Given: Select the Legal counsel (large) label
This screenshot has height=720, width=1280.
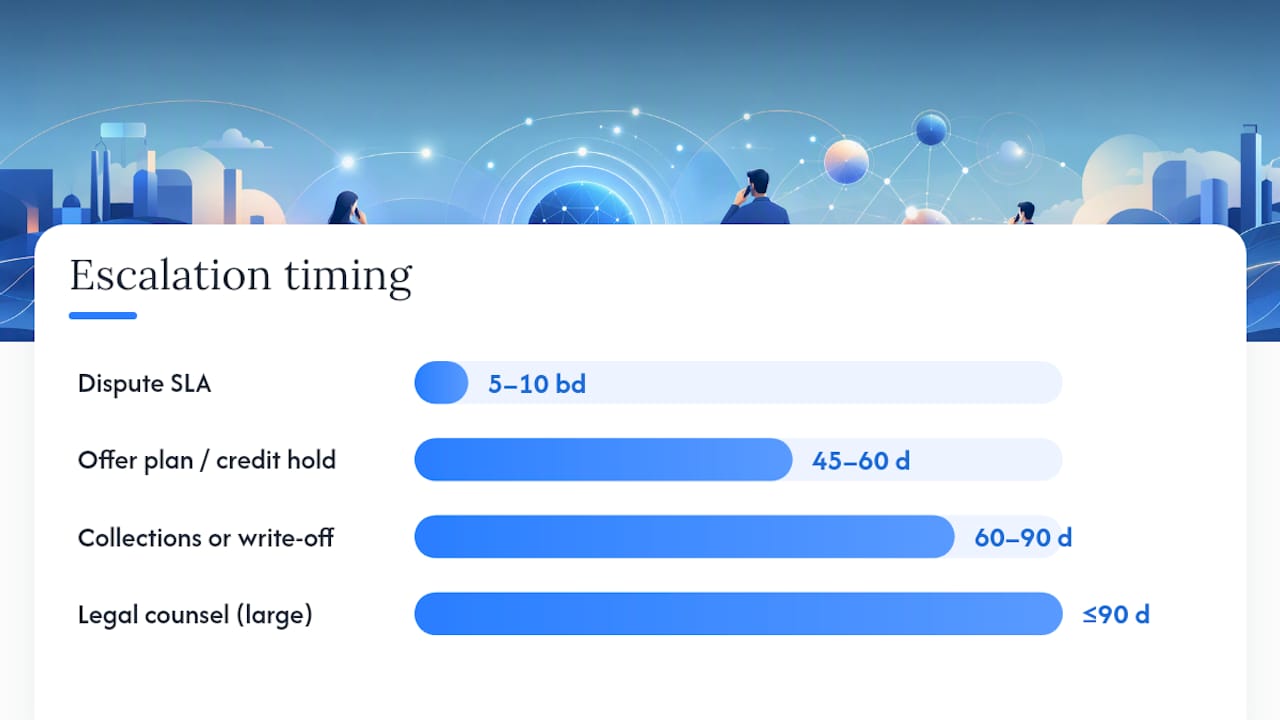Looking at the screenshot, I should [x=195, y=614].
